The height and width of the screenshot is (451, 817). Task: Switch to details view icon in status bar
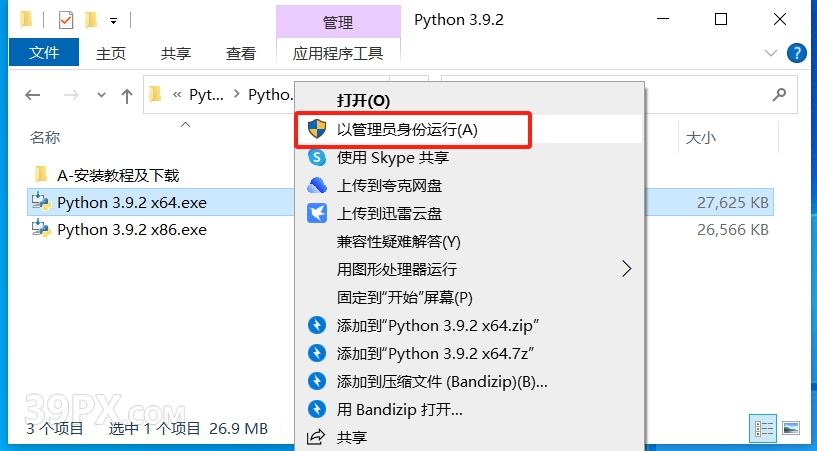tap(763, 429)
